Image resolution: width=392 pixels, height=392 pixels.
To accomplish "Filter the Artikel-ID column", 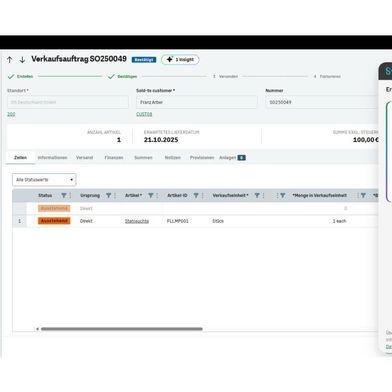I will pos(196,195).
